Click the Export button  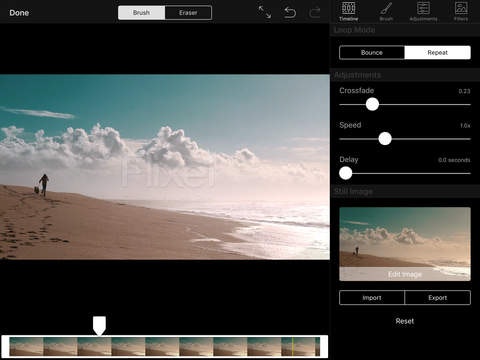pyautogui.click(x=438, y=298)
